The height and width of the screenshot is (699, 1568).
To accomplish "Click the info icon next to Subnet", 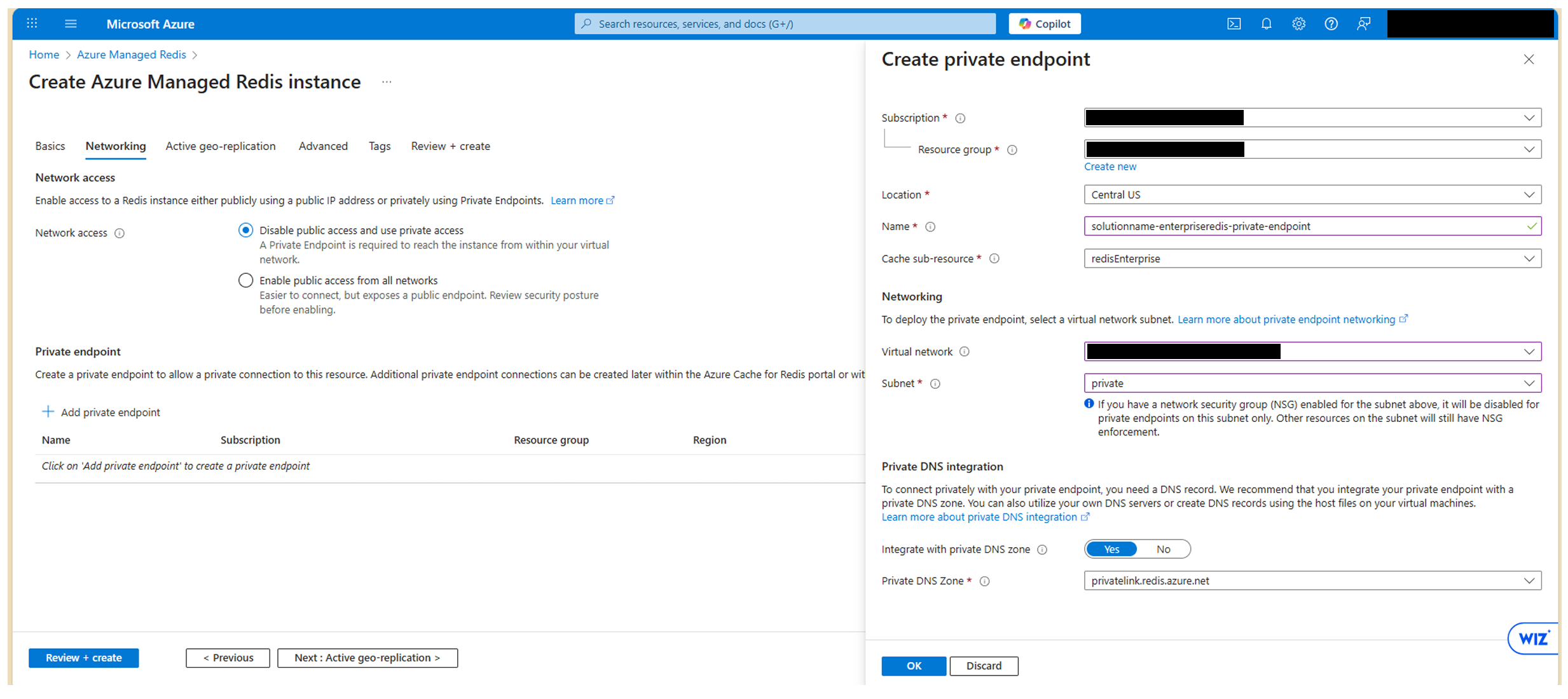I will 935,384.
